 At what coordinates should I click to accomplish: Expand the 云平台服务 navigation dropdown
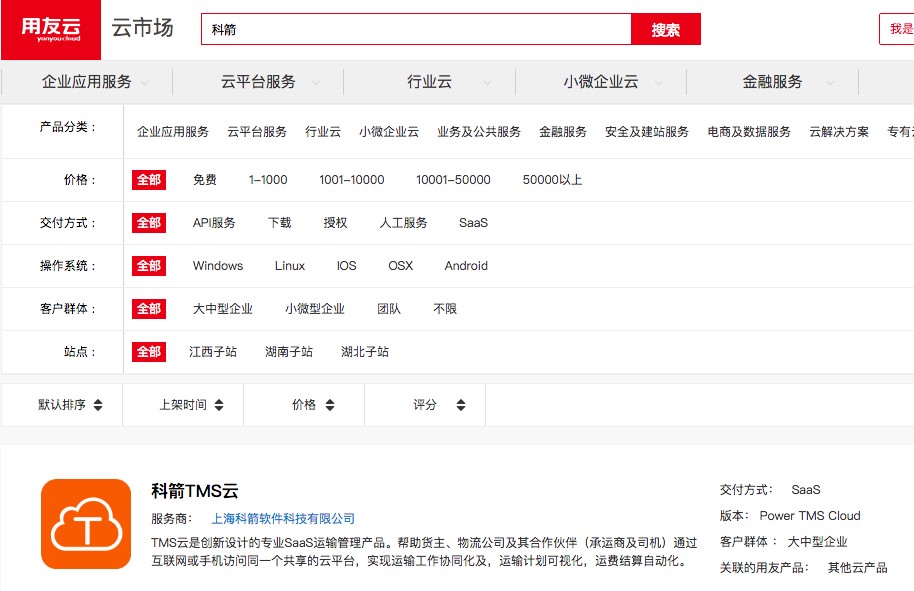point(316,83)
